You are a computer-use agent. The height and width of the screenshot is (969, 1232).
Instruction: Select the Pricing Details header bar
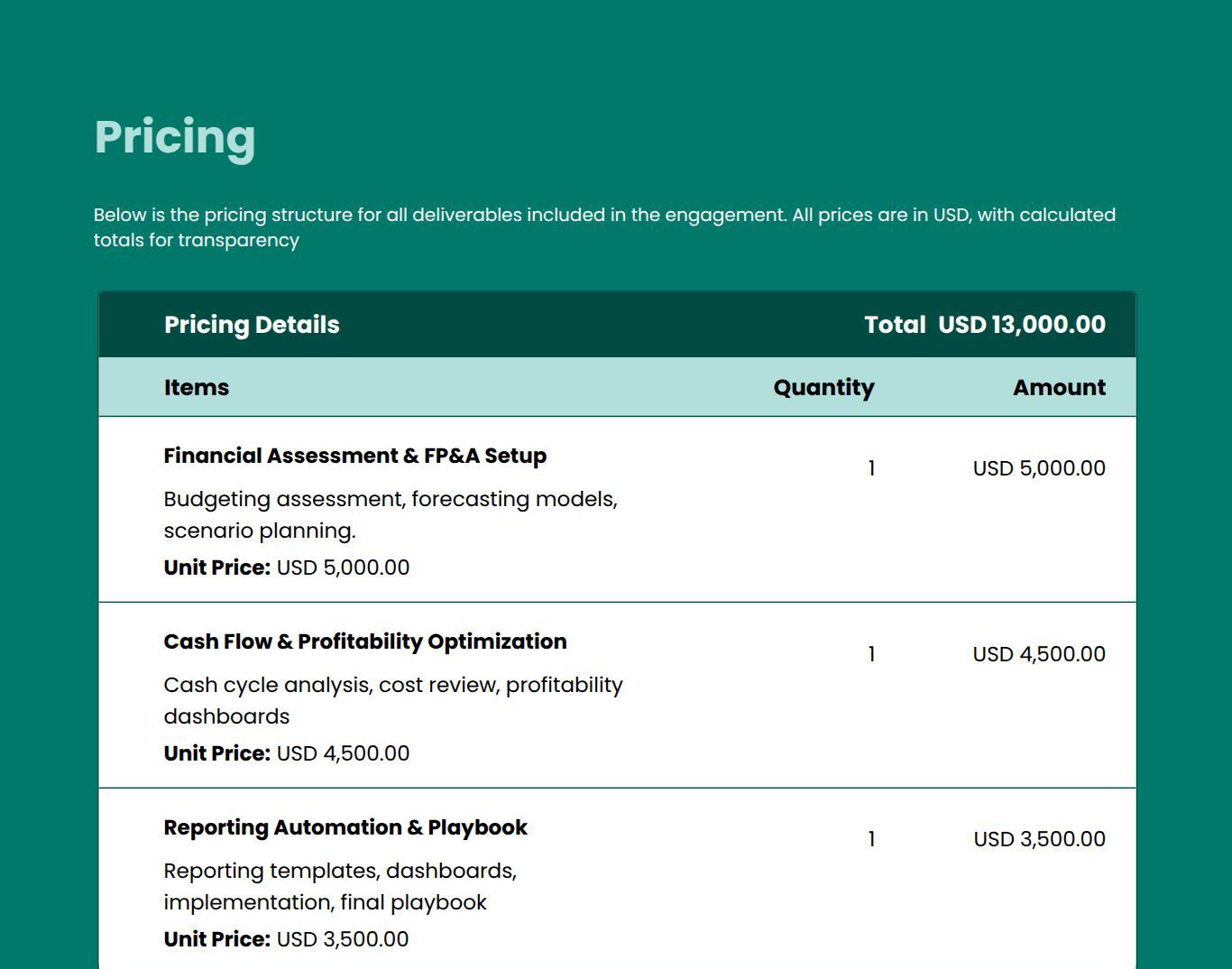(x=252, y=325)
